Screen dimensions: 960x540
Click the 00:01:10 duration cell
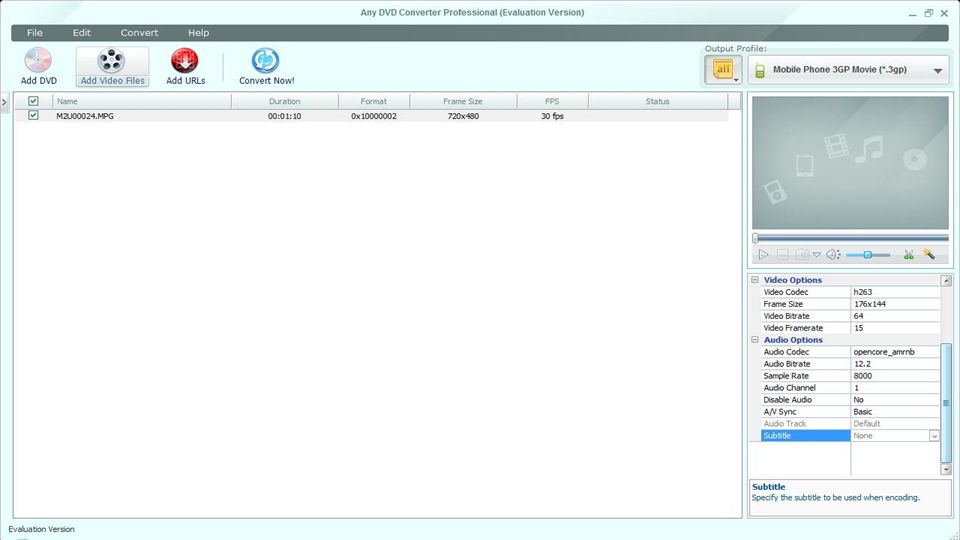pos(284,116)
